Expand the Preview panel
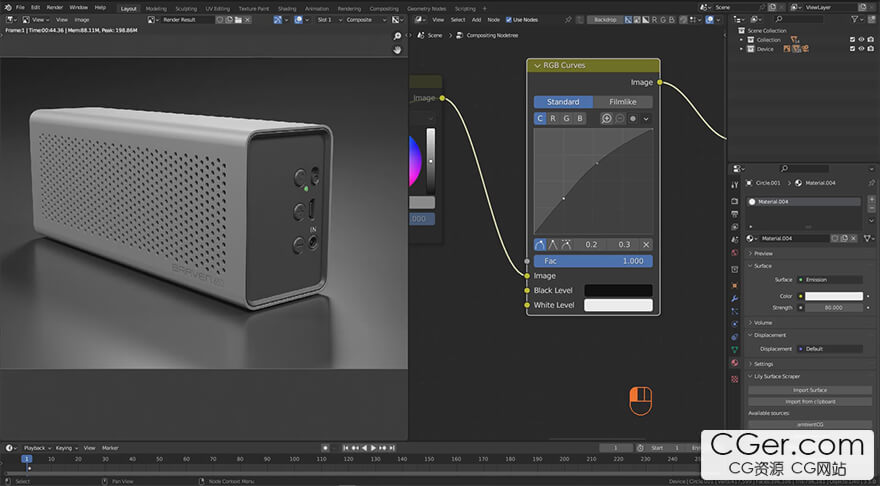The height and width of the screenshot is (486, 880). [763, 254]
